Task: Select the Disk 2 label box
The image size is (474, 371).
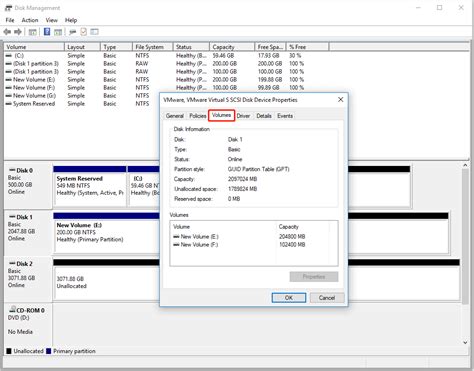Action: (28, 279)
